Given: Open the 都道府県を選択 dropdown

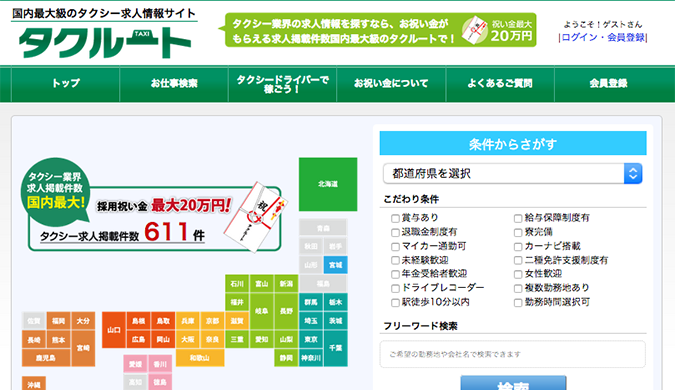Looking at the screenshot, I should click(x=512, y=173).
